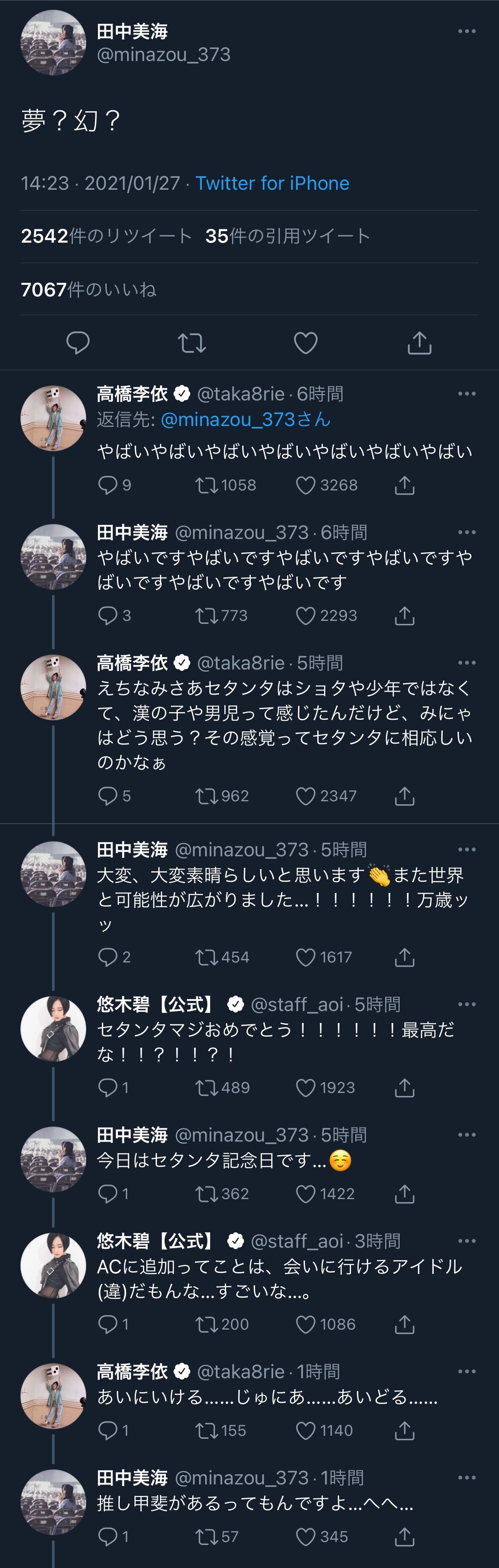Retweet the main 夢？幻？ tweet
Image resolution: width=499 pixels, height=1568 pixels.
coord(191,343)
